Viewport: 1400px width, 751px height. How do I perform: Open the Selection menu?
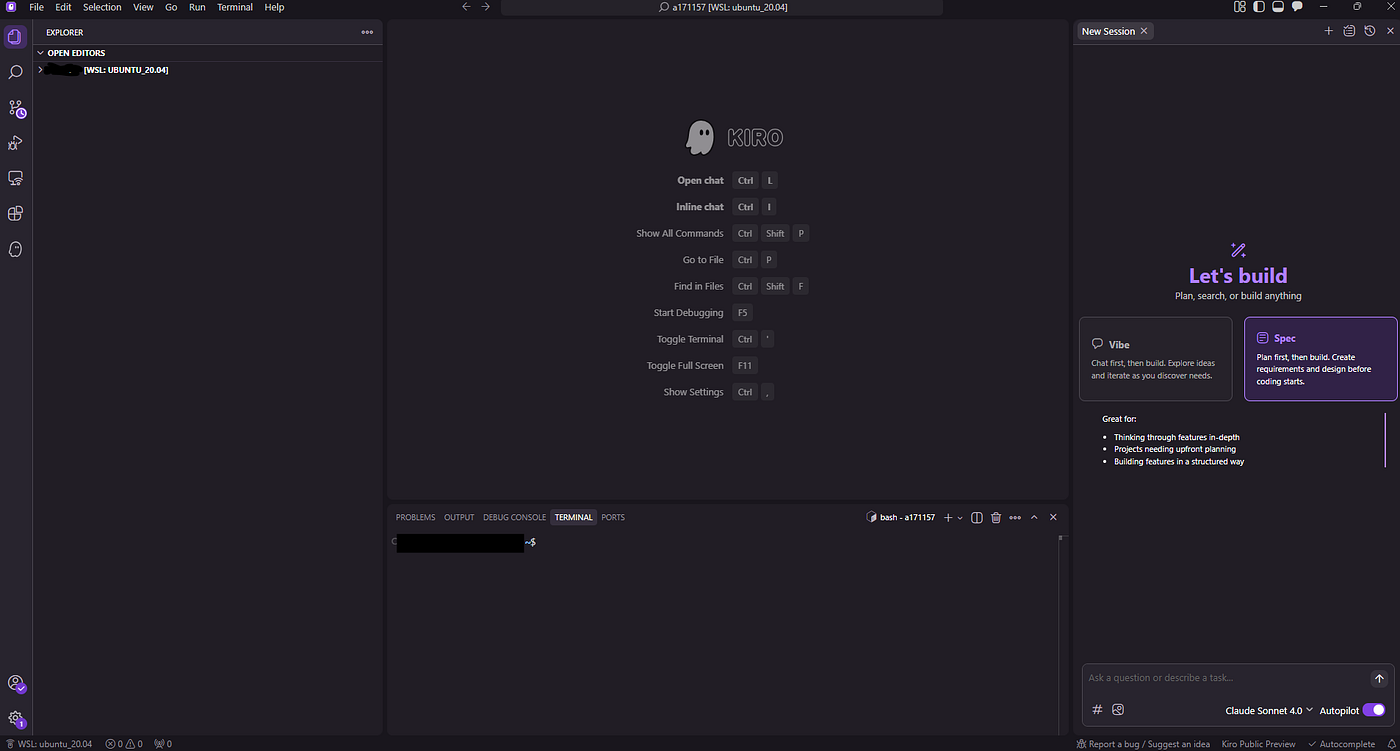pos(102,7)
